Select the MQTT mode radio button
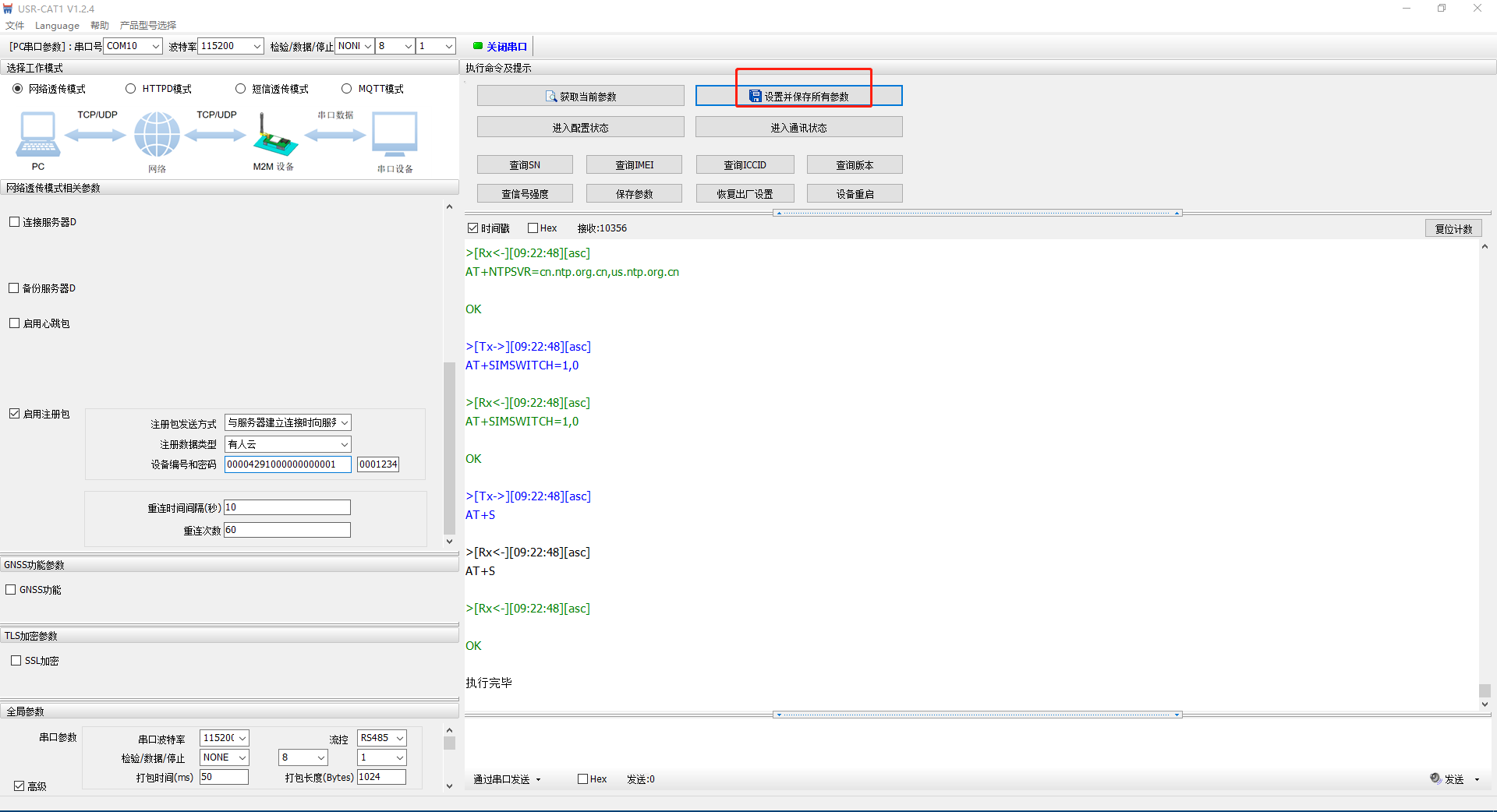Screen dimensions: 1497x812 point(347,89)
